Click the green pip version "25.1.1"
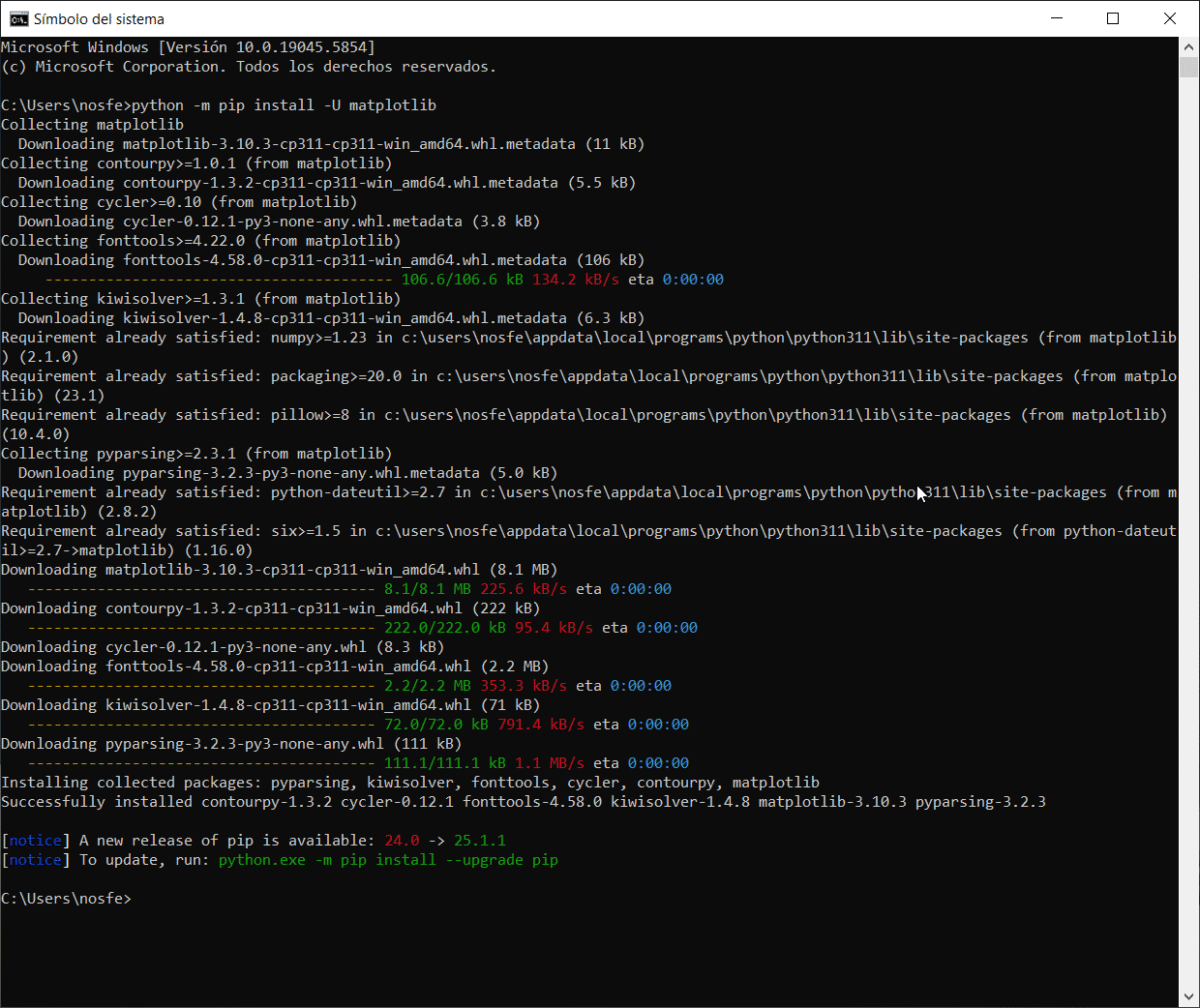 click(485, 841)
